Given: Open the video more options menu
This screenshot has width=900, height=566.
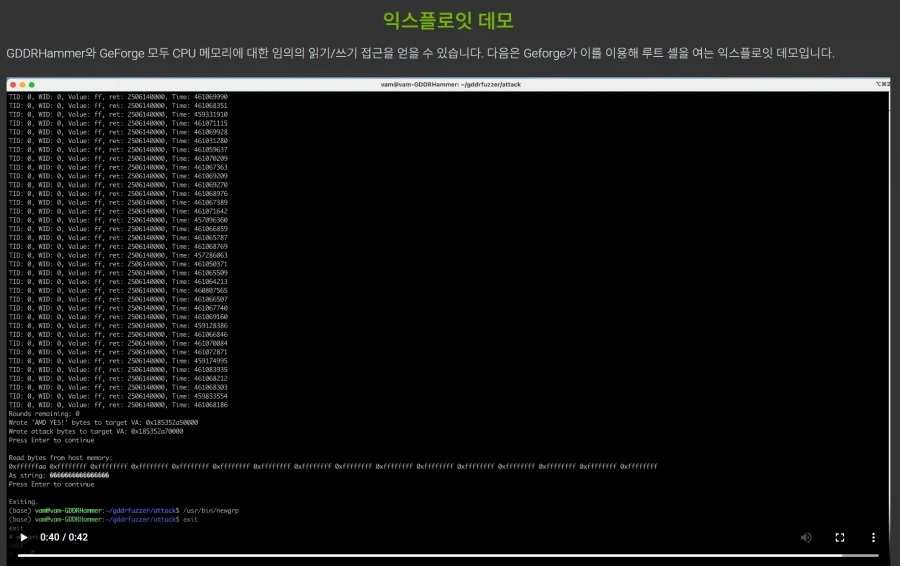Looking at the screenshot, I should (x=873, y=537).
